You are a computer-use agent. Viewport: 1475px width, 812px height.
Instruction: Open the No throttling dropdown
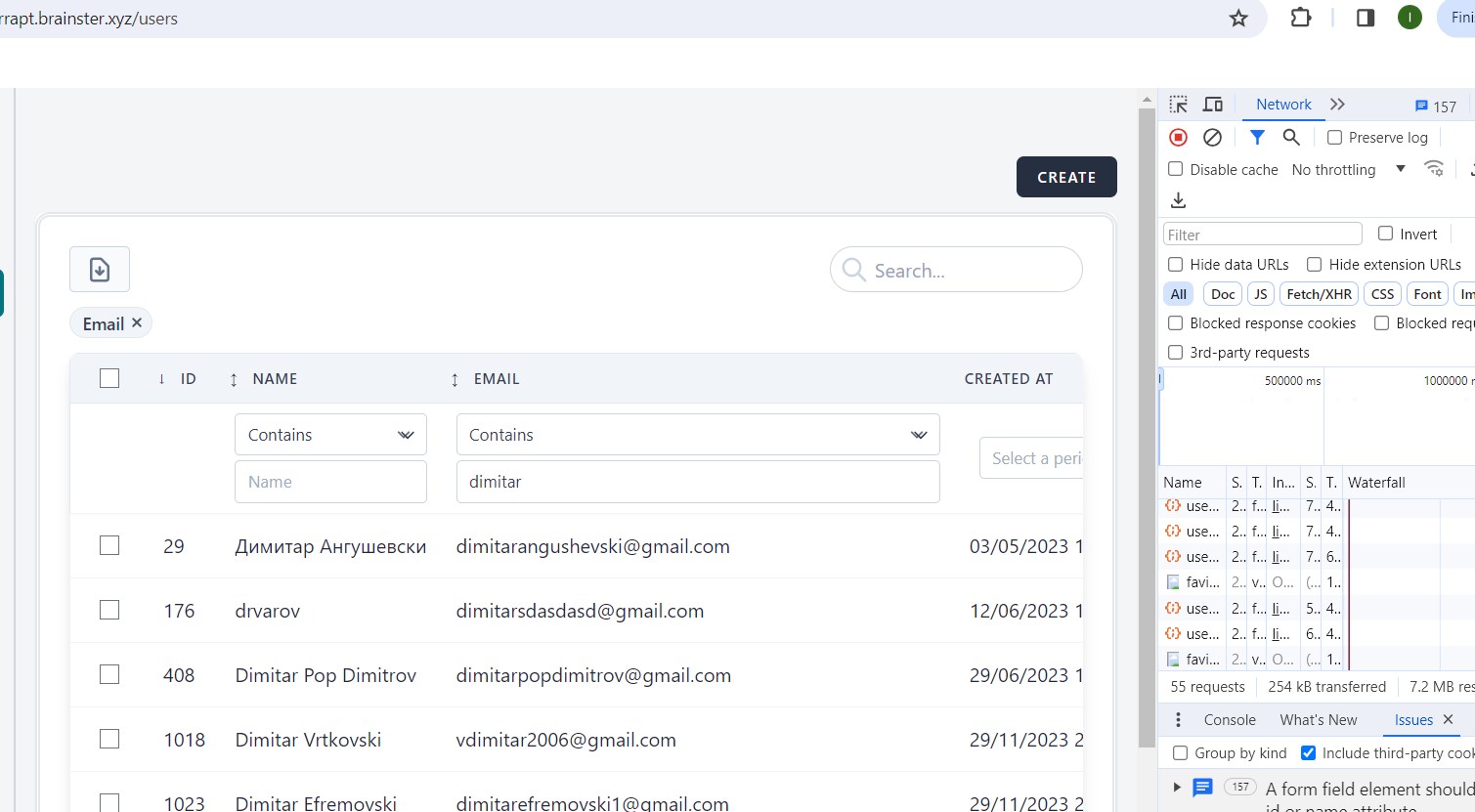click(1348, 169)
